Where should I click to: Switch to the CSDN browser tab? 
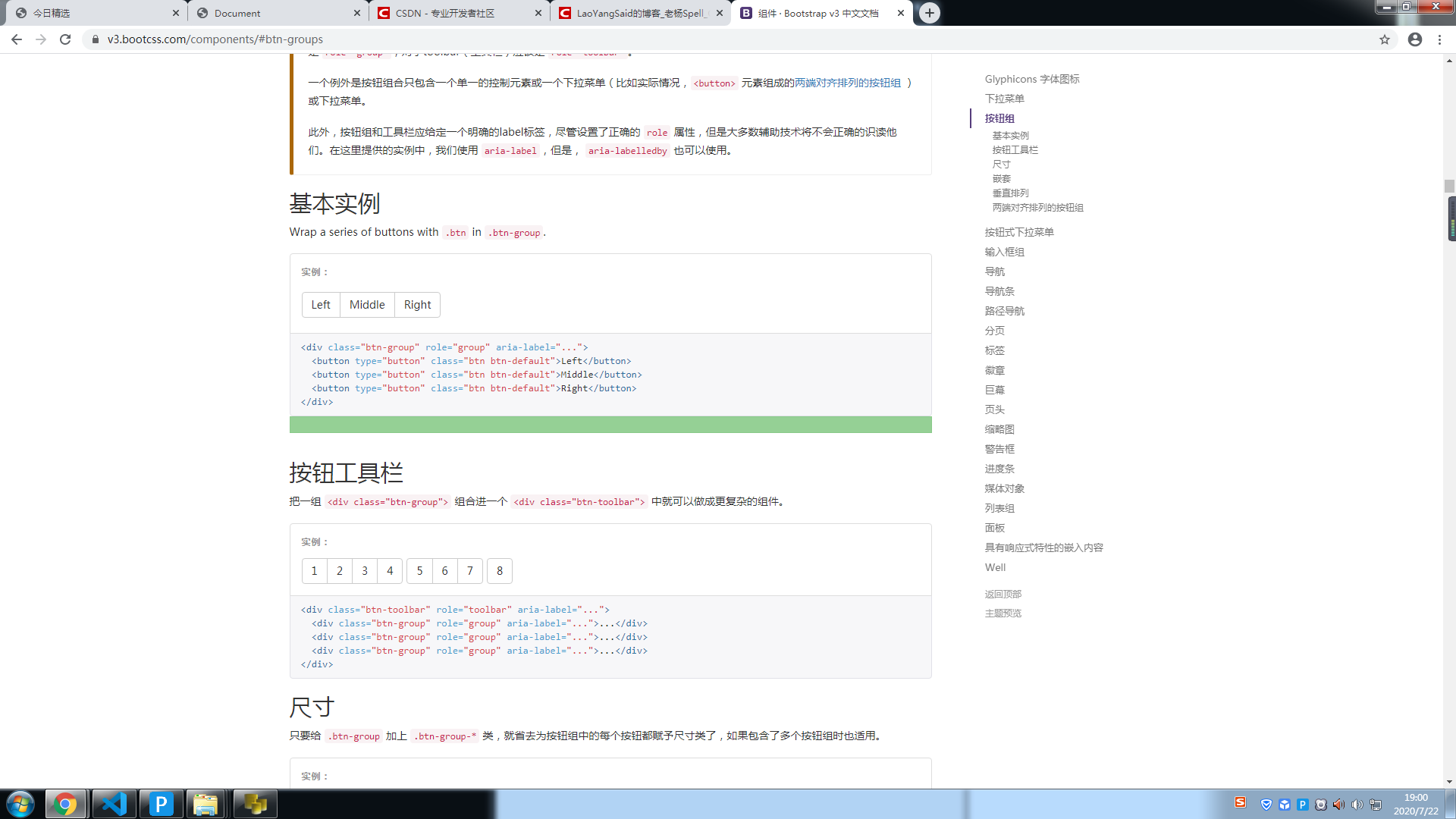tap(447, 13)
